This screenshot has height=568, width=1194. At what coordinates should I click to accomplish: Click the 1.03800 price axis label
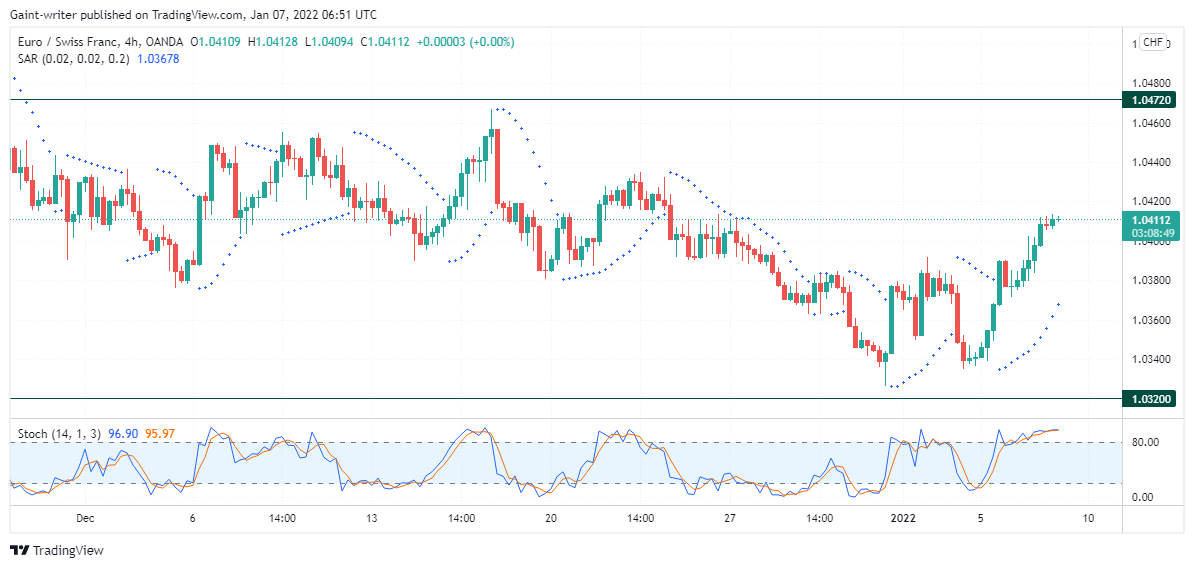(1151, 279)
